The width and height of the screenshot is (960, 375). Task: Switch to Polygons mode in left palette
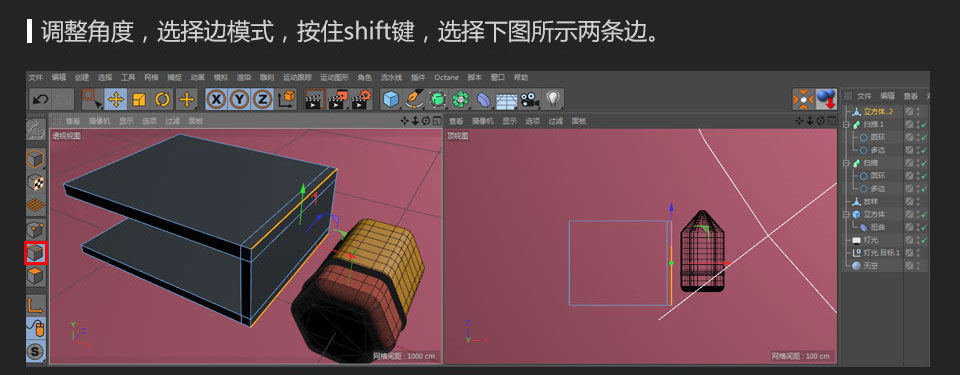pos(36,276)
